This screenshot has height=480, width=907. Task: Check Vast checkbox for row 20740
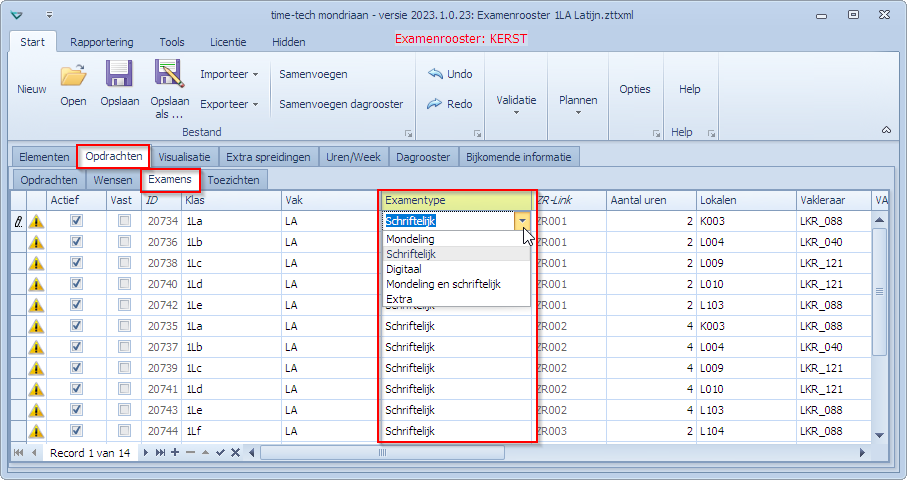pos(124,284)
